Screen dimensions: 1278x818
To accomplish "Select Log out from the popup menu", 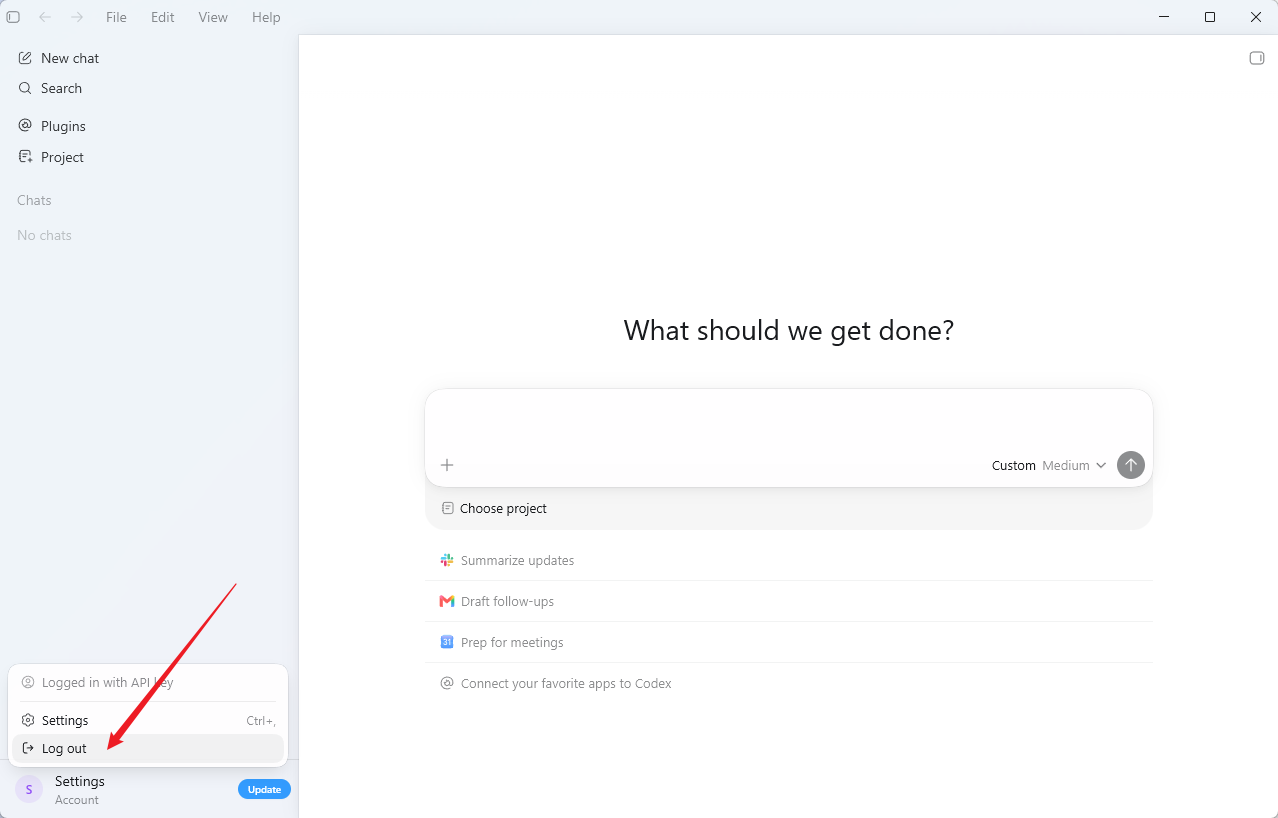I will click(148, 748).
